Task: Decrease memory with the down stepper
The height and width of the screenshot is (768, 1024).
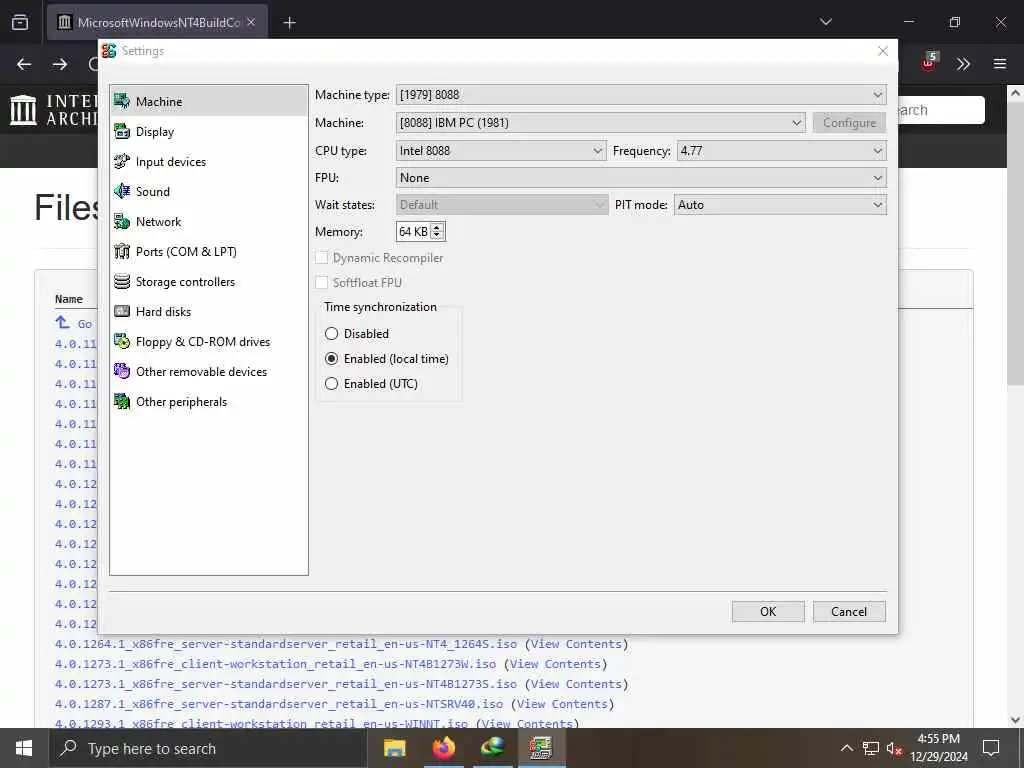Action: [x=438, y=236]
